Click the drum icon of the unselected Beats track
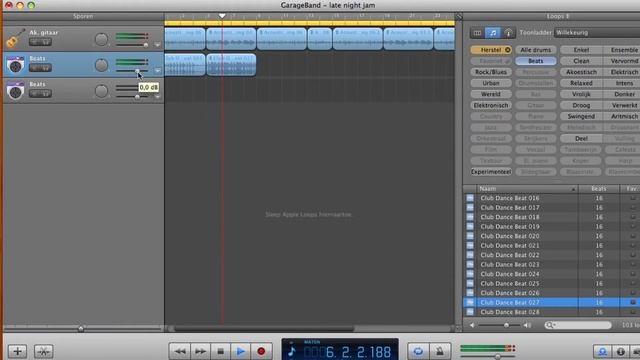This screenshot has width=640, height=360. pyautogui.click(x=16, y=91)
